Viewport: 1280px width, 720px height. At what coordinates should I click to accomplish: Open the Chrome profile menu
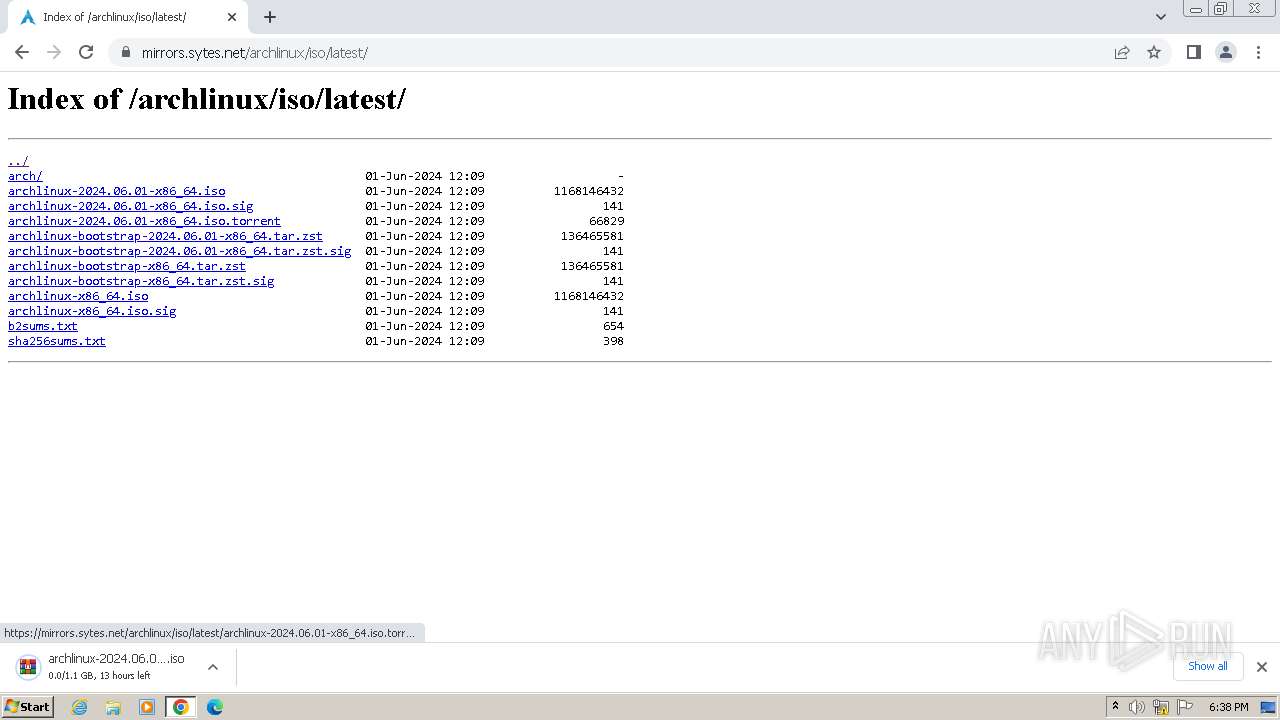tap(1226, 52)
